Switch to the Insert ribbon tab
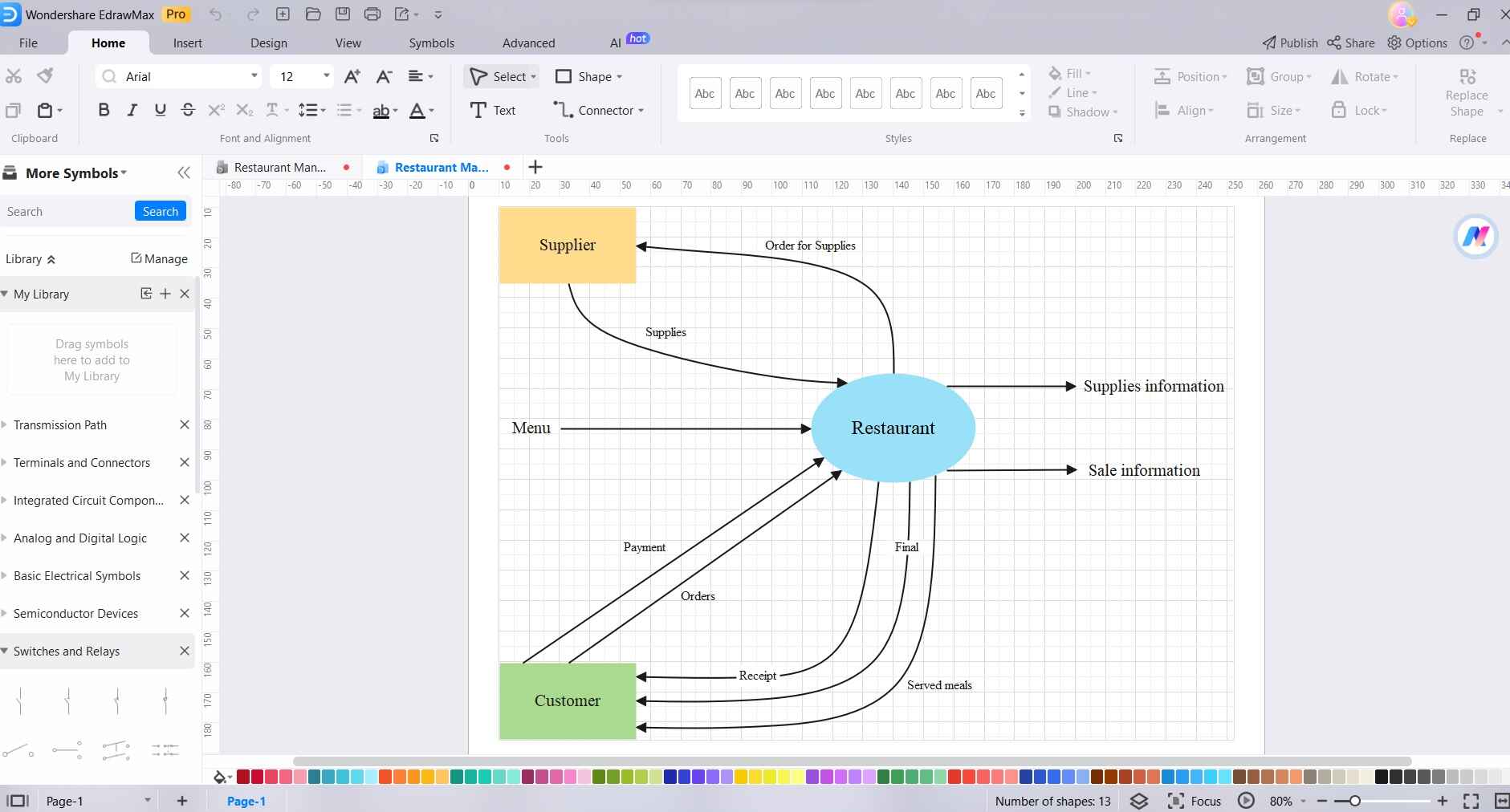 (x=187, y=43)
